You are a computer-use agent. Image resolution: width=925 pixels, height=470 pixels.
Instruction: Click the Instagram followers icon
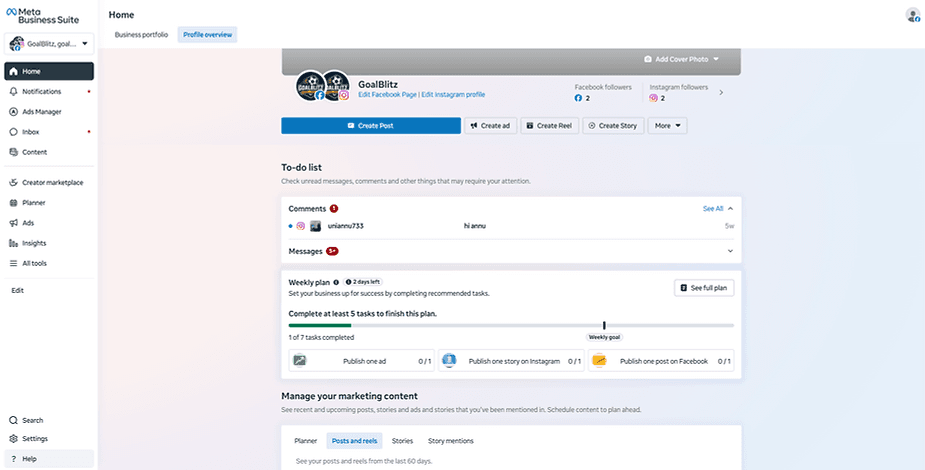tap(653, 98)
